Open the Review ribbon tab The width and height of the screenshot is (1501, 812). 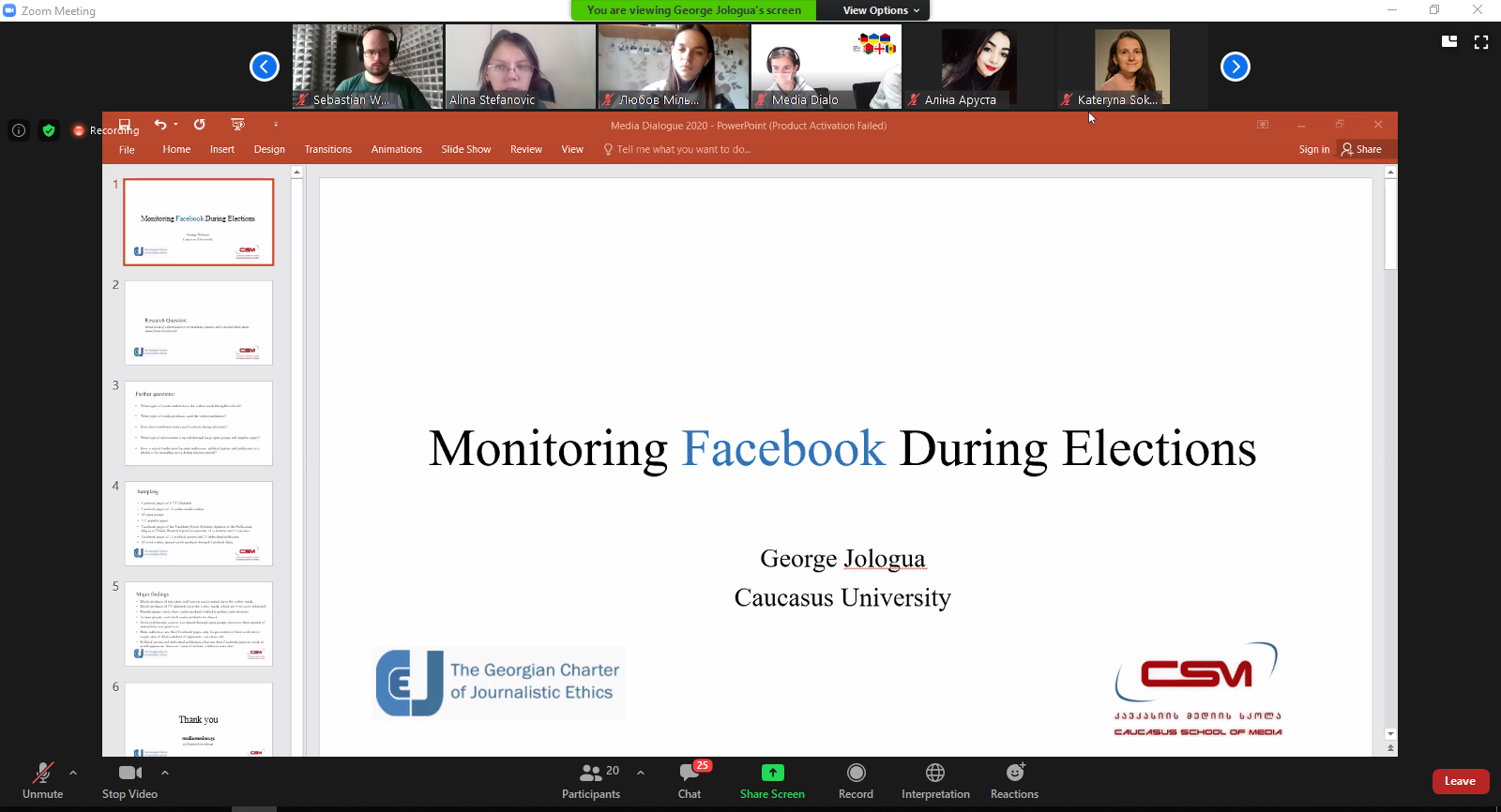[x=526, y=149]
